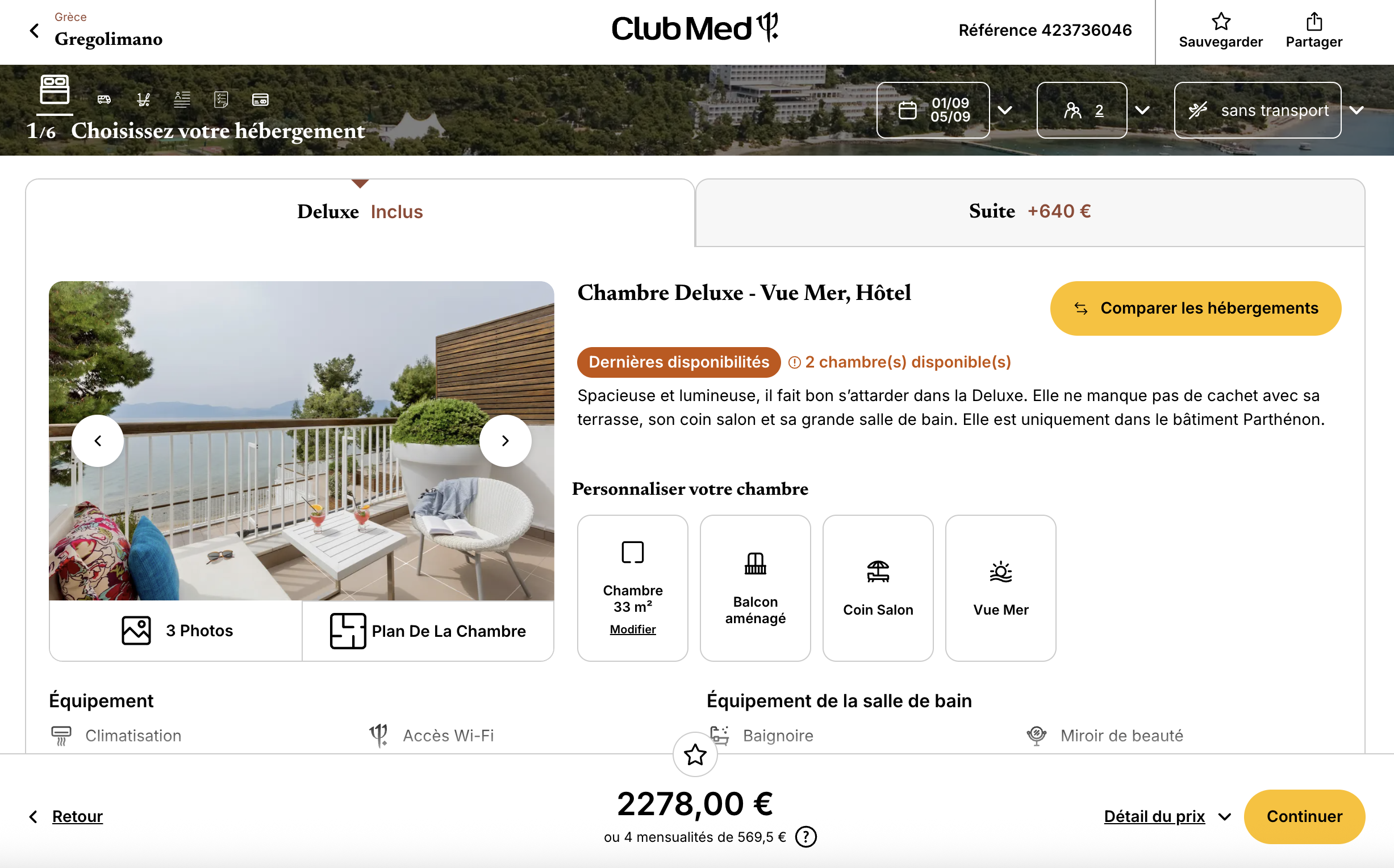This screenshot has width=1394, height=868.
Task: Open Plan De La Chambre floor plan
Action: pyautogui.click(x=428, y=631)
